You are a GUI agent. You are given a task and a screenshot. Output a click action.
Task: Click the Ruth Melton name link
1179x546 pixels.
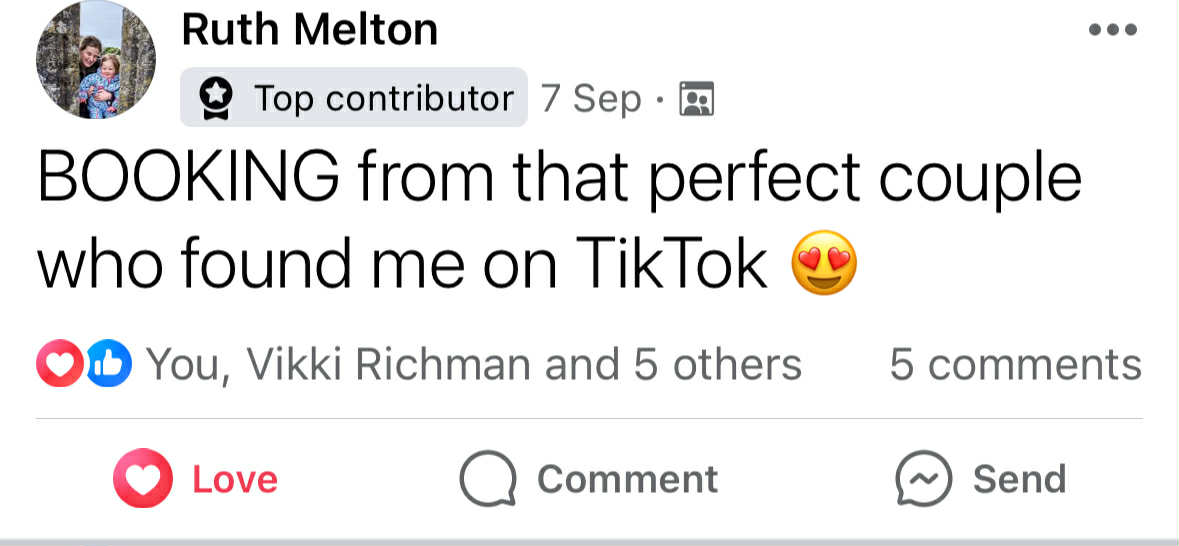pyautogui.click(x=310, y=30)
